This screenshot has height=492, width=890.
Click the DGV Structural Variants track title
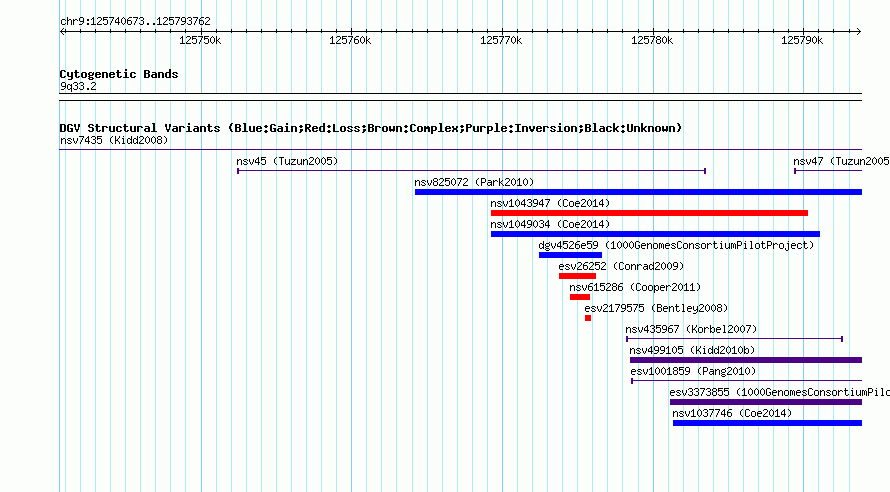371,128
